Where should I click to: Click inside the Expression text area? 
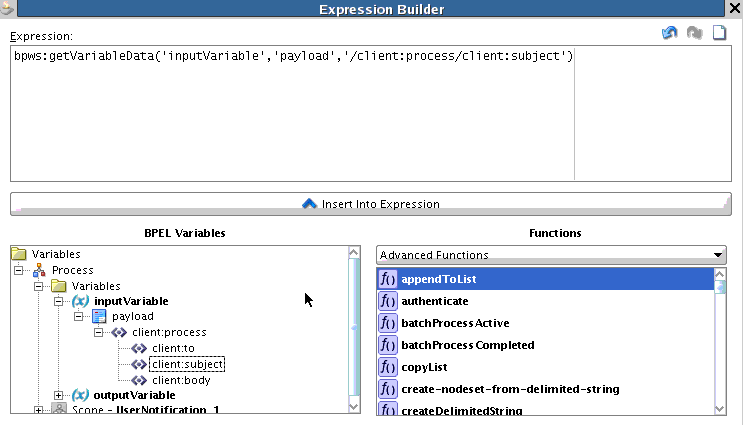click(x=371, y=114)
